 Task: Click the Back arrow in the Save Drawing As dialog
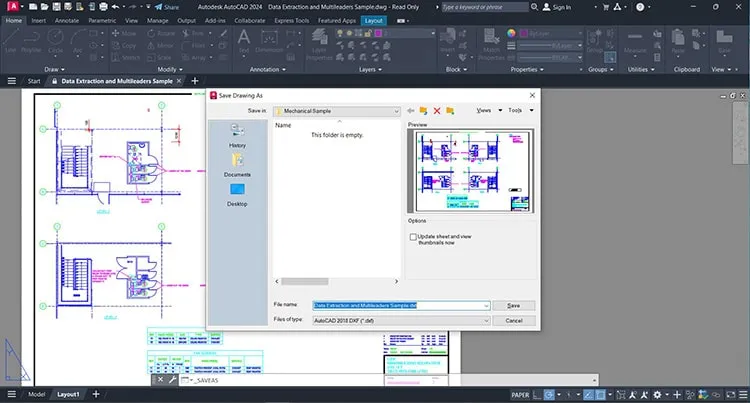click(410, 111)
